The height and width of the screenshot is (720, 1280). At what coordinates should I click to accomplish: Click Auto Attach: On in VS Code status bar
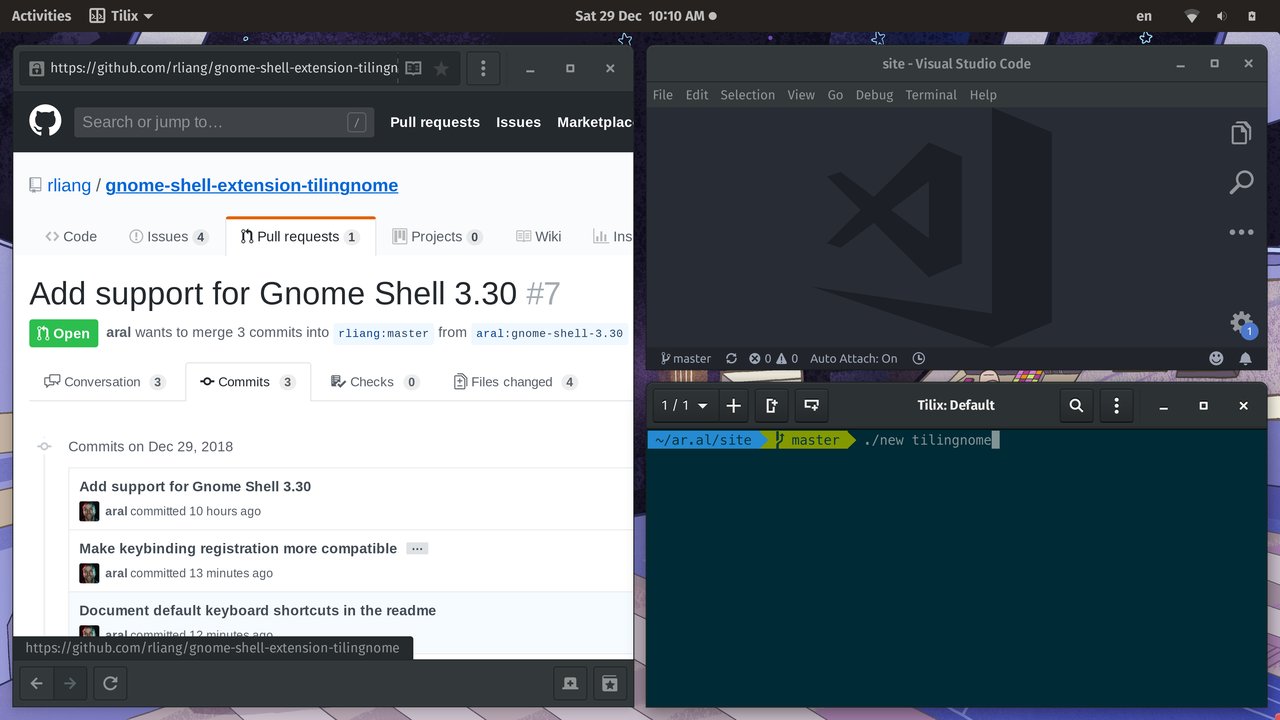853,358
